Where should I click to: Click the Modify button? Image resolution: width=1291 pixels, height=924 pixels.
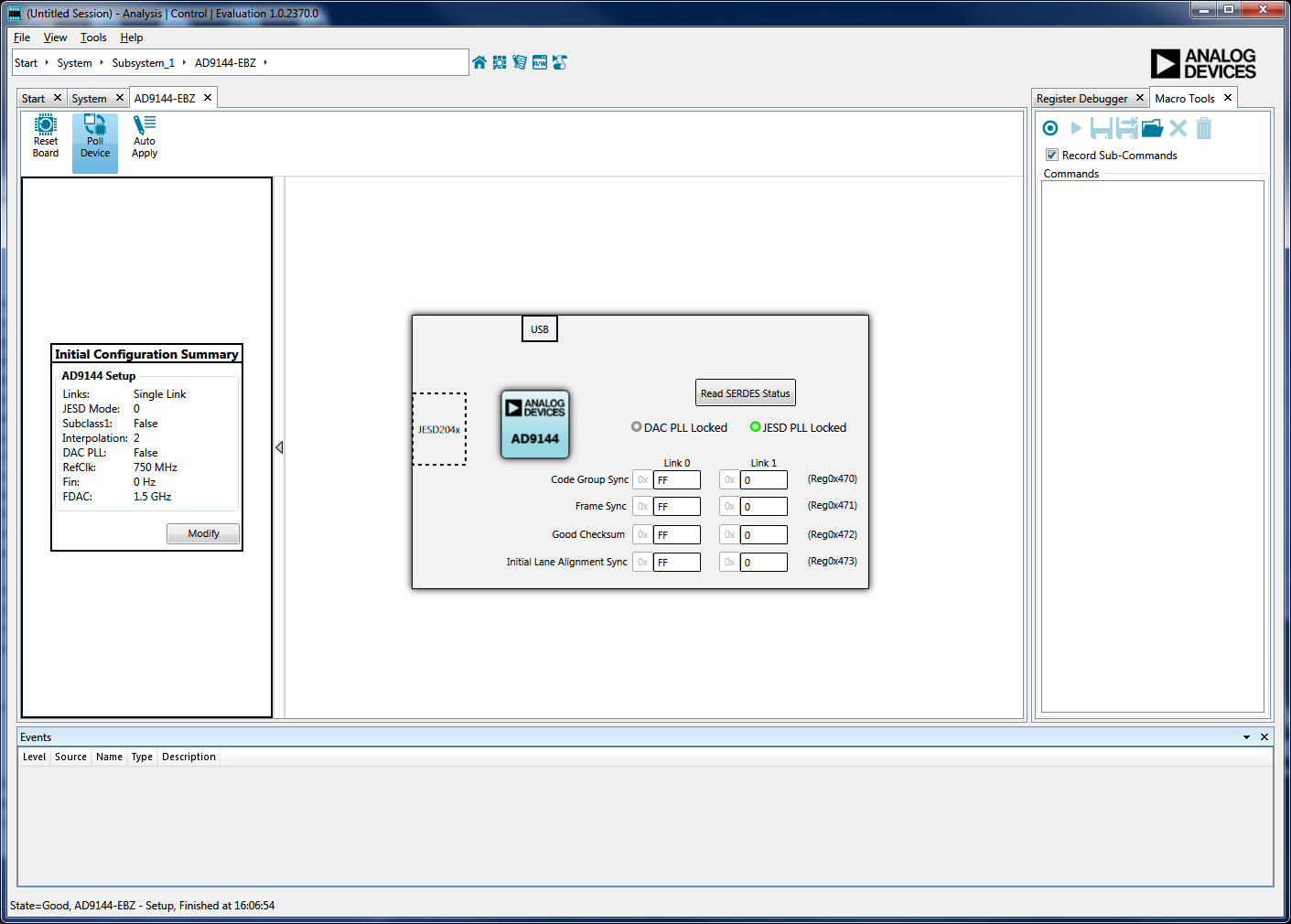pos(203,533)
